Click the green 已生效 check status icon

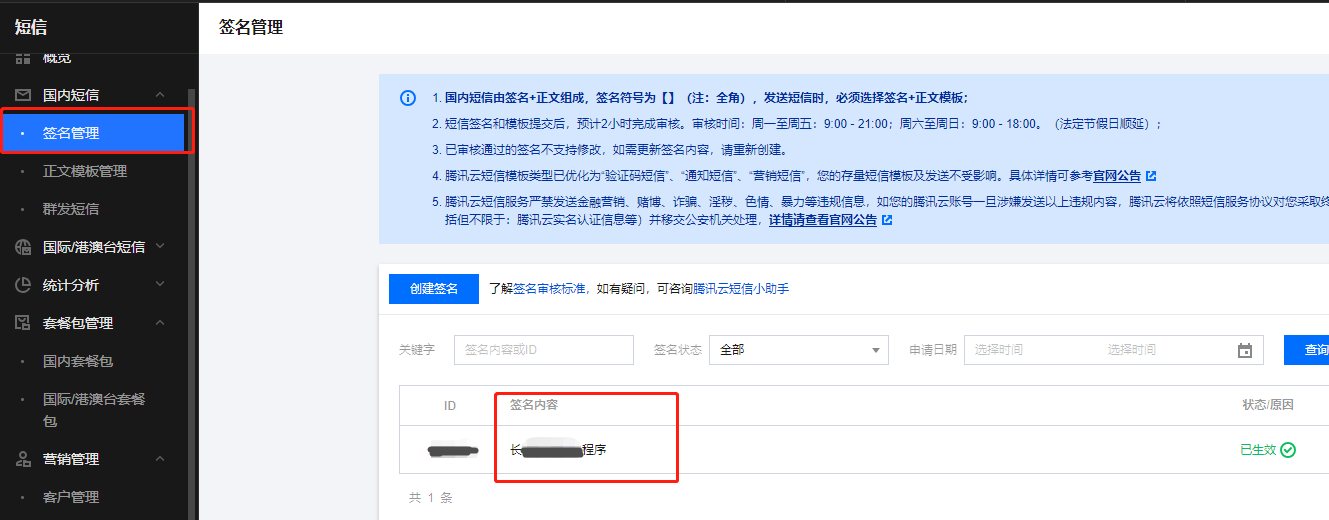coord(1288,450)
